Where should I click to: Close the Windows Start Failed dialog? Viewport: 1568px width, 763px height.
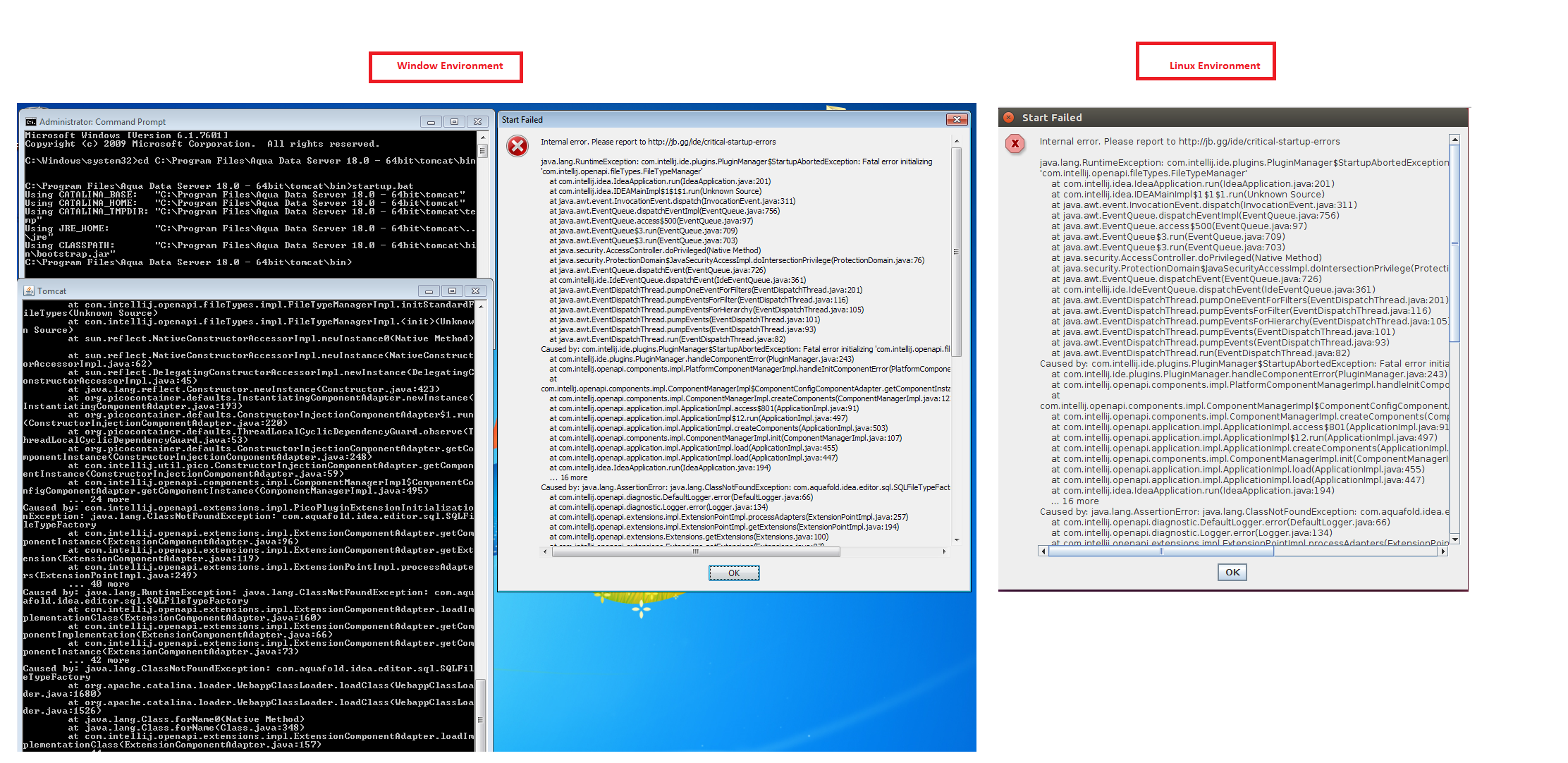[957, 120]
